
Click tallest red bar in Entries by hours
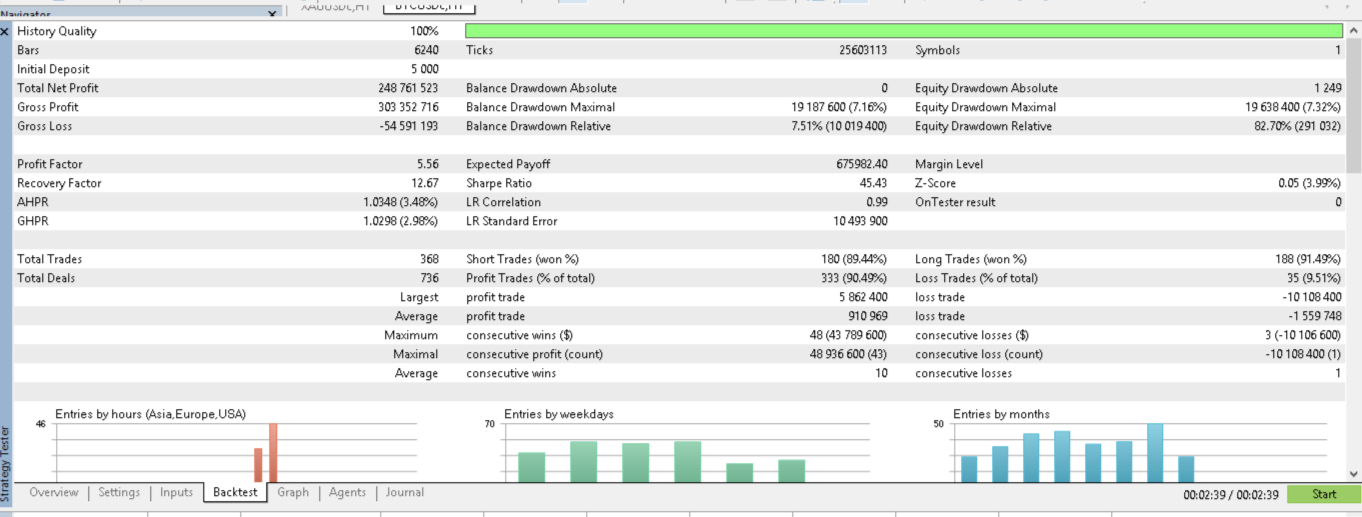tap(273, 453)
